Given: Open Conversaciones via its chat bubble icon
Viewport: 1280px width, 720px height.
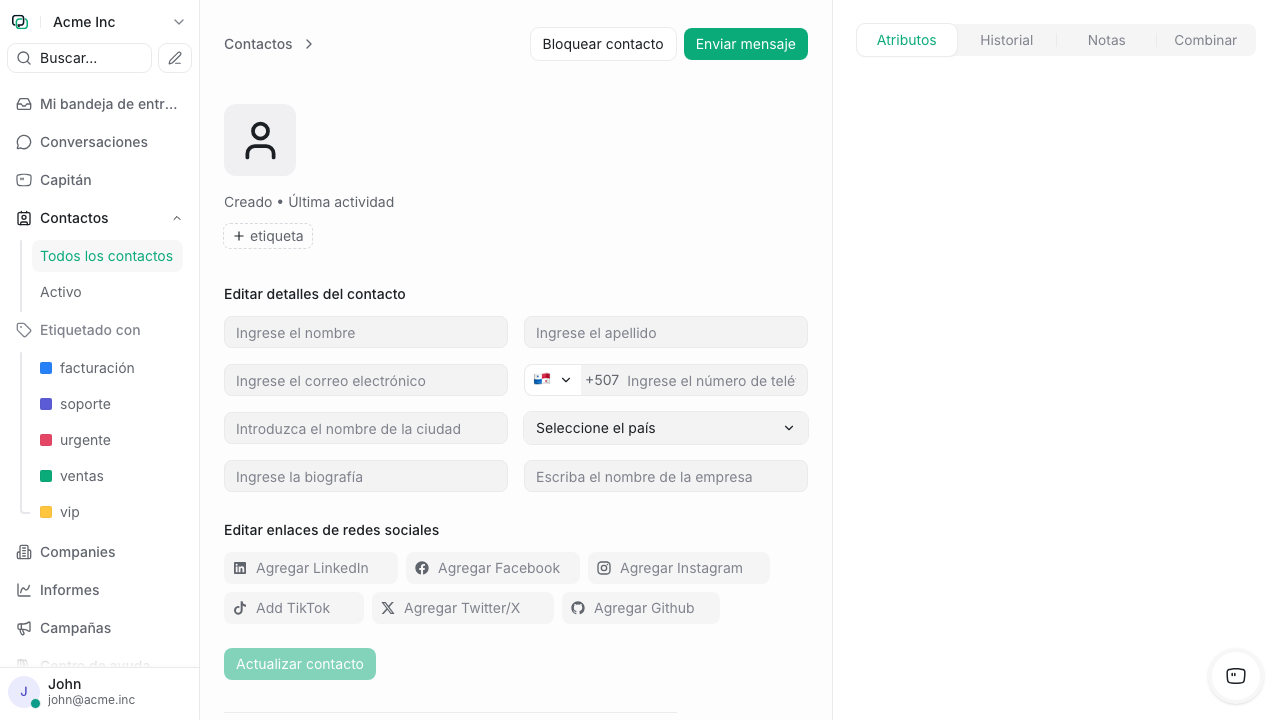Looking at the screenshot, I should [x=23, y=142].
